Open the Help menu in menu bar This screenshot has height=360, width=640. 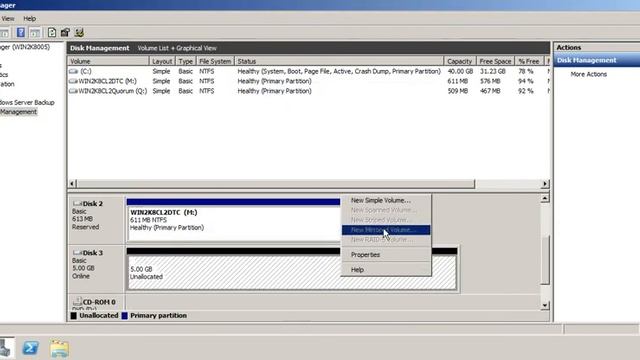(29, 18)
